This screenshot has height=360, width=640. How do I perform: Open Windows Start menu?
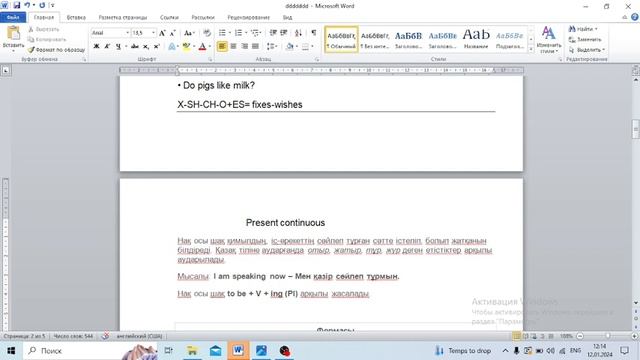11,351
